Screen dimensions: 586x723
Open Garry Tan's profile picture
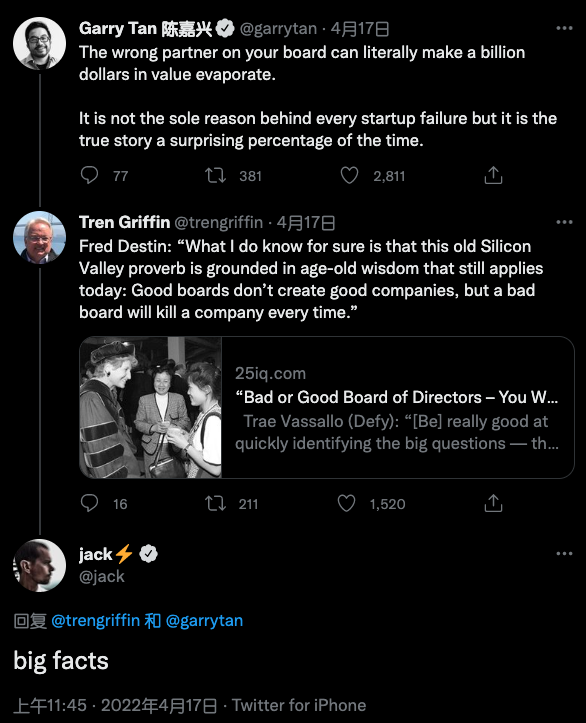(x=39, y=43)
